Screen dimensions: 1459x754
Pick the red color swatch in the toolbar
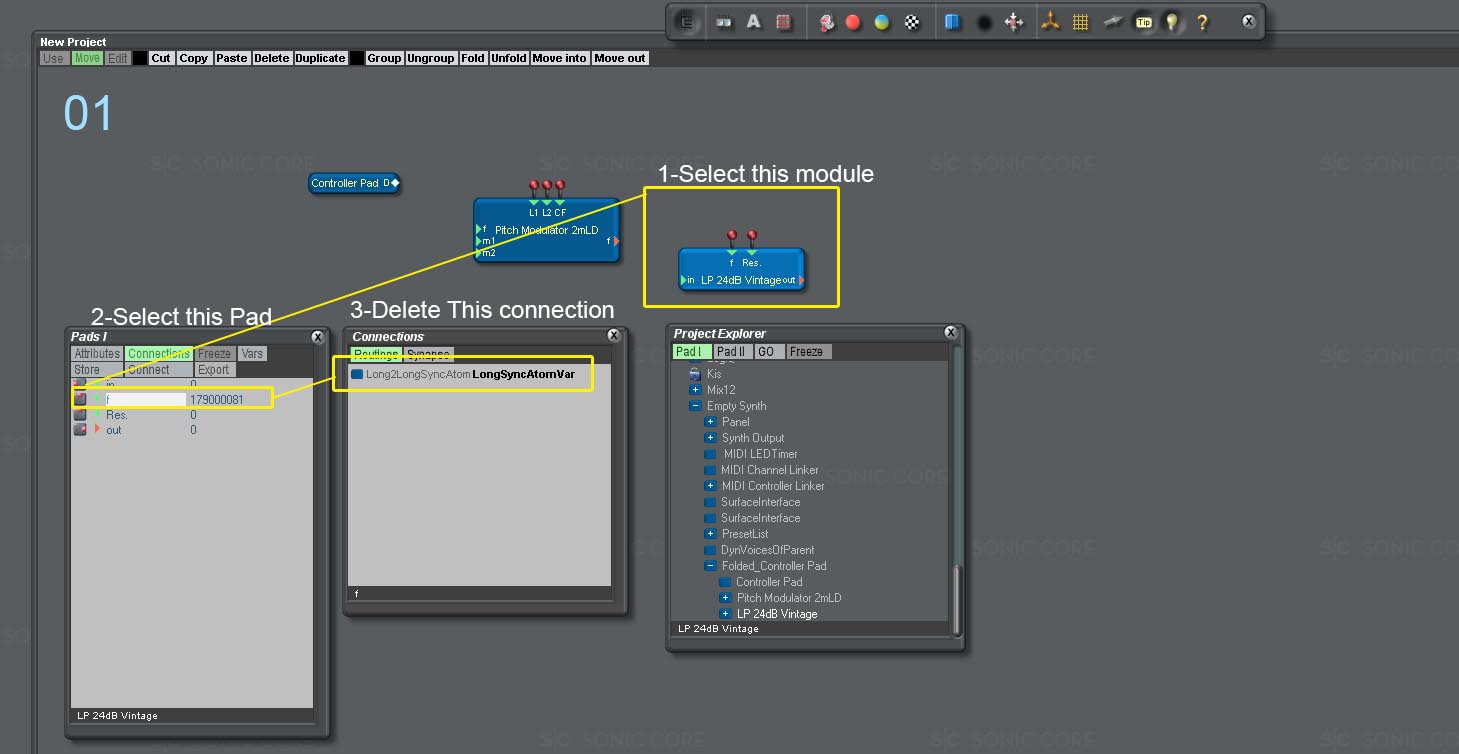pyautogui.click(x=851, y=22)
